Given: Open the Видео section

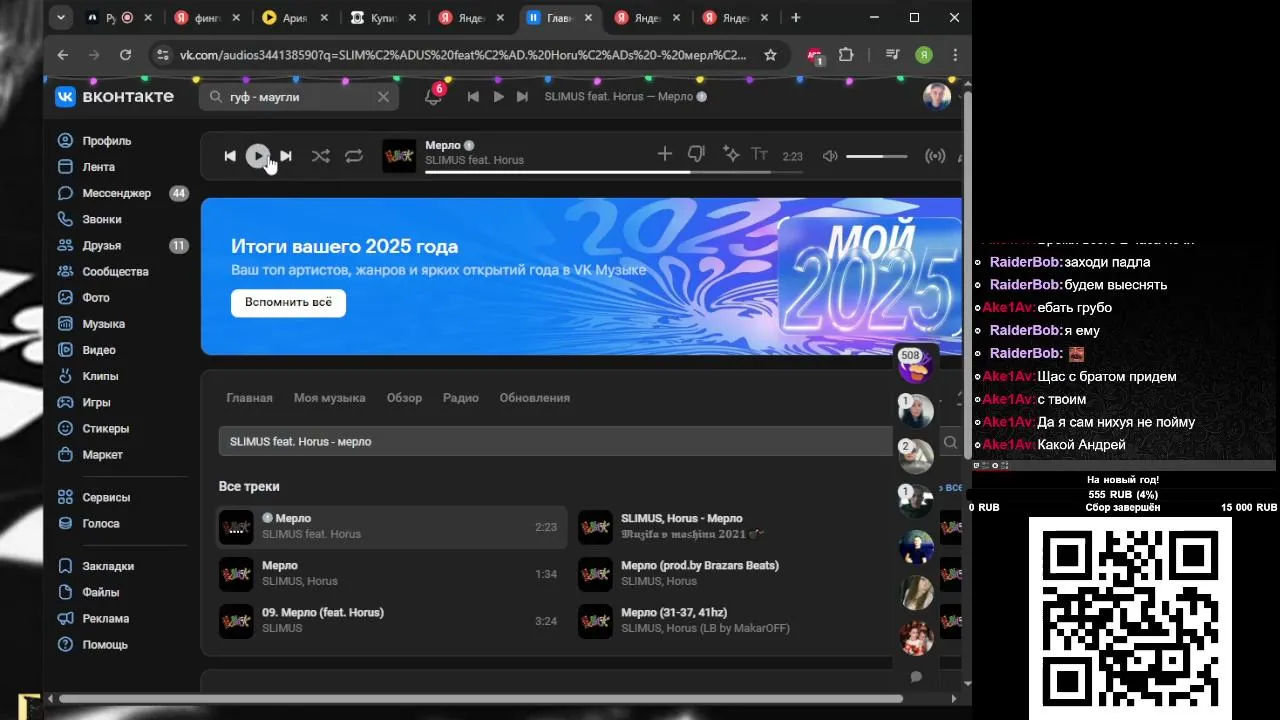Looking at the screenshot, I should pyautogui.click(x=99, y=350).
